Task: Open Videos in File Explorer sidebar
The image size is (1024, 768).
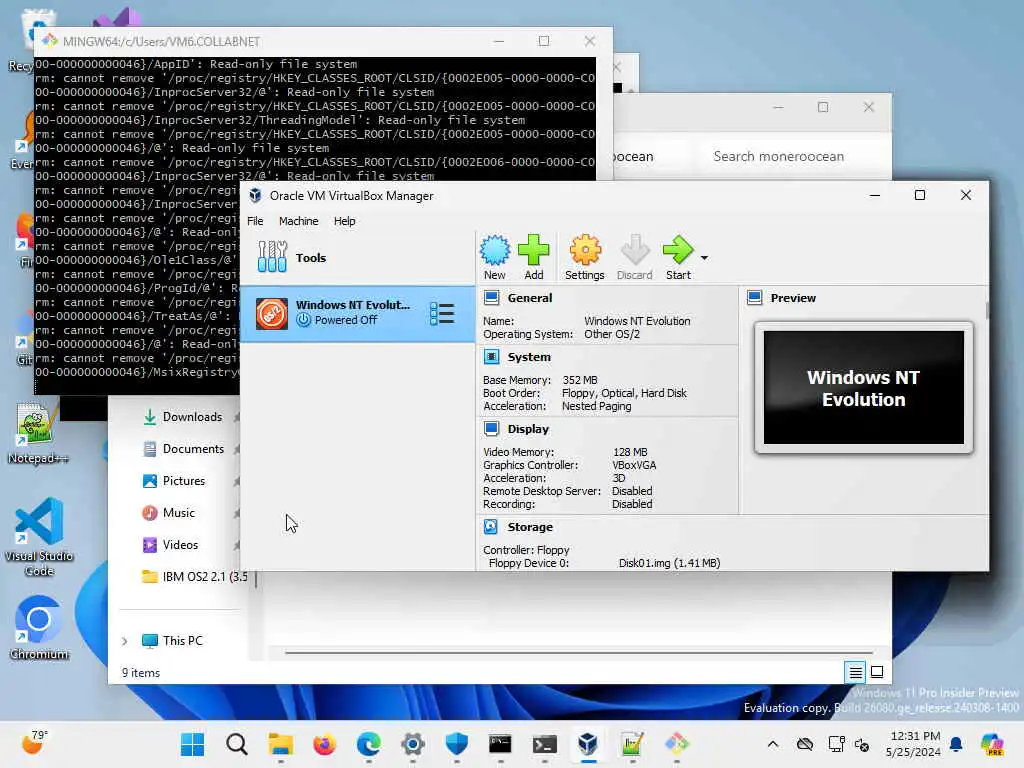Action: coord(180,545)
